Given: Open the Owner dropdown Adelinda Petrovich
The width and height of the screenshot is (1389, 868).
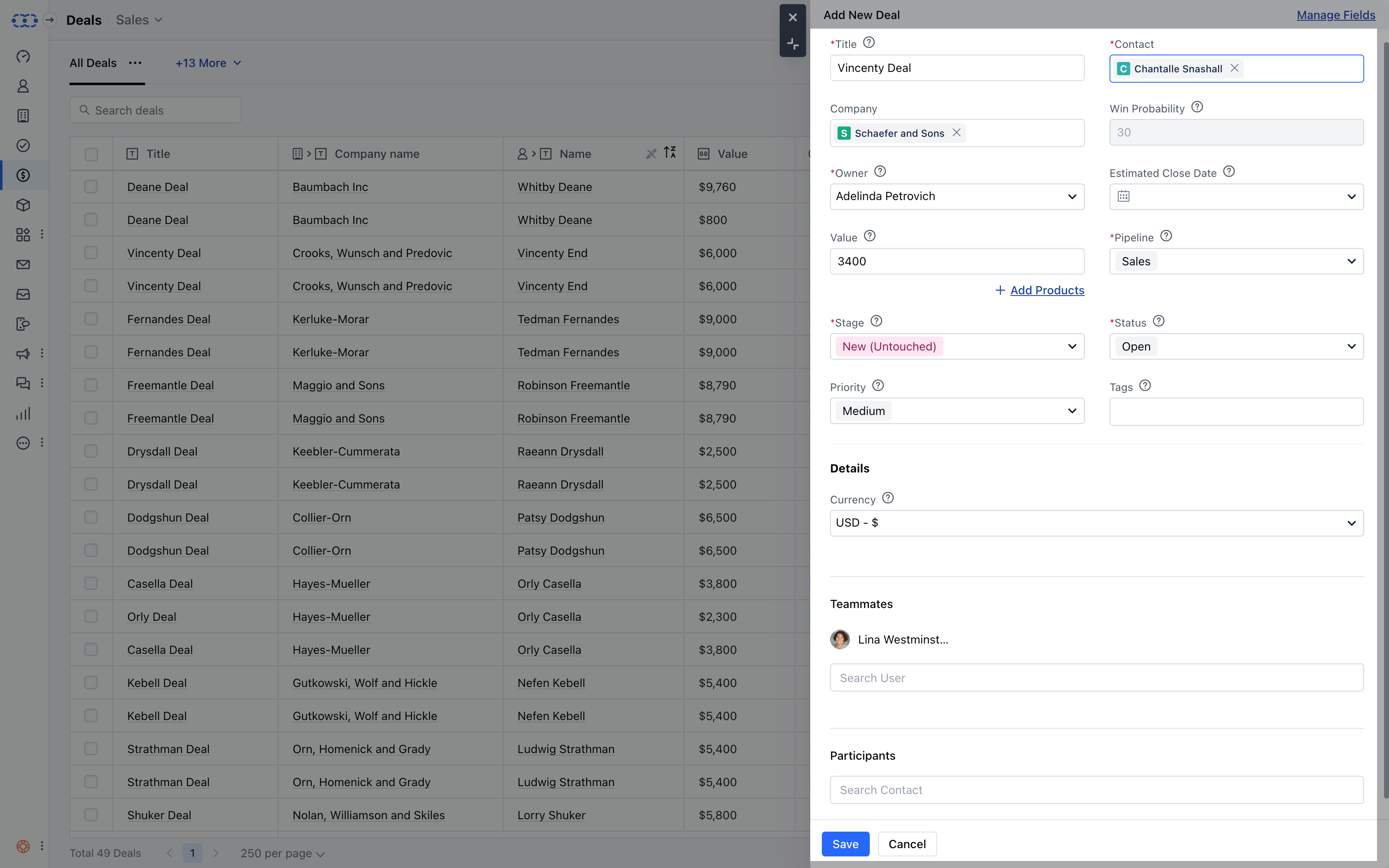Looking at the screenshot, I should pos(957,196).
